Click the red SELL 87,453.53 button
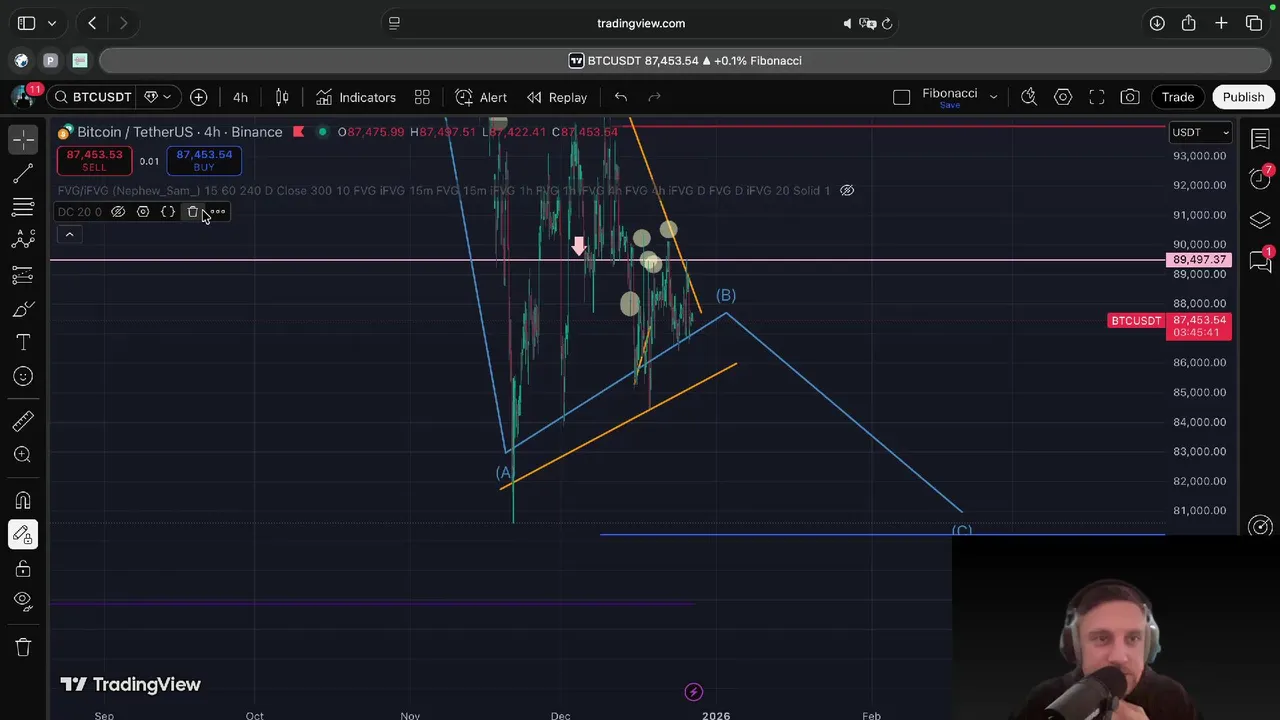The height and width of the screenshot is (720, 1280). 94,160
